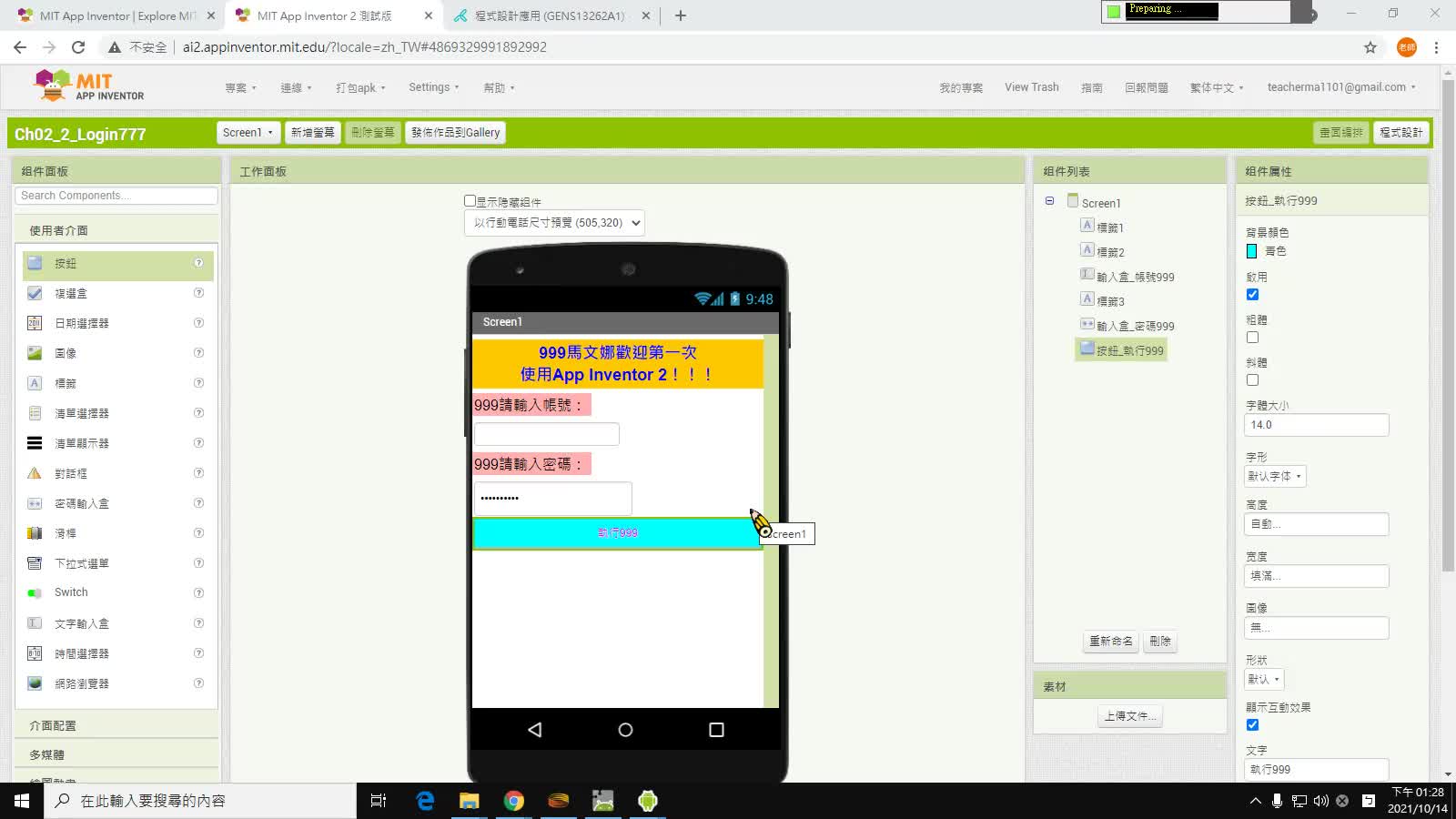Screen dimensions: 1456x819
Task: Open the Build apk menu
Action: click(x=360, y=87)
